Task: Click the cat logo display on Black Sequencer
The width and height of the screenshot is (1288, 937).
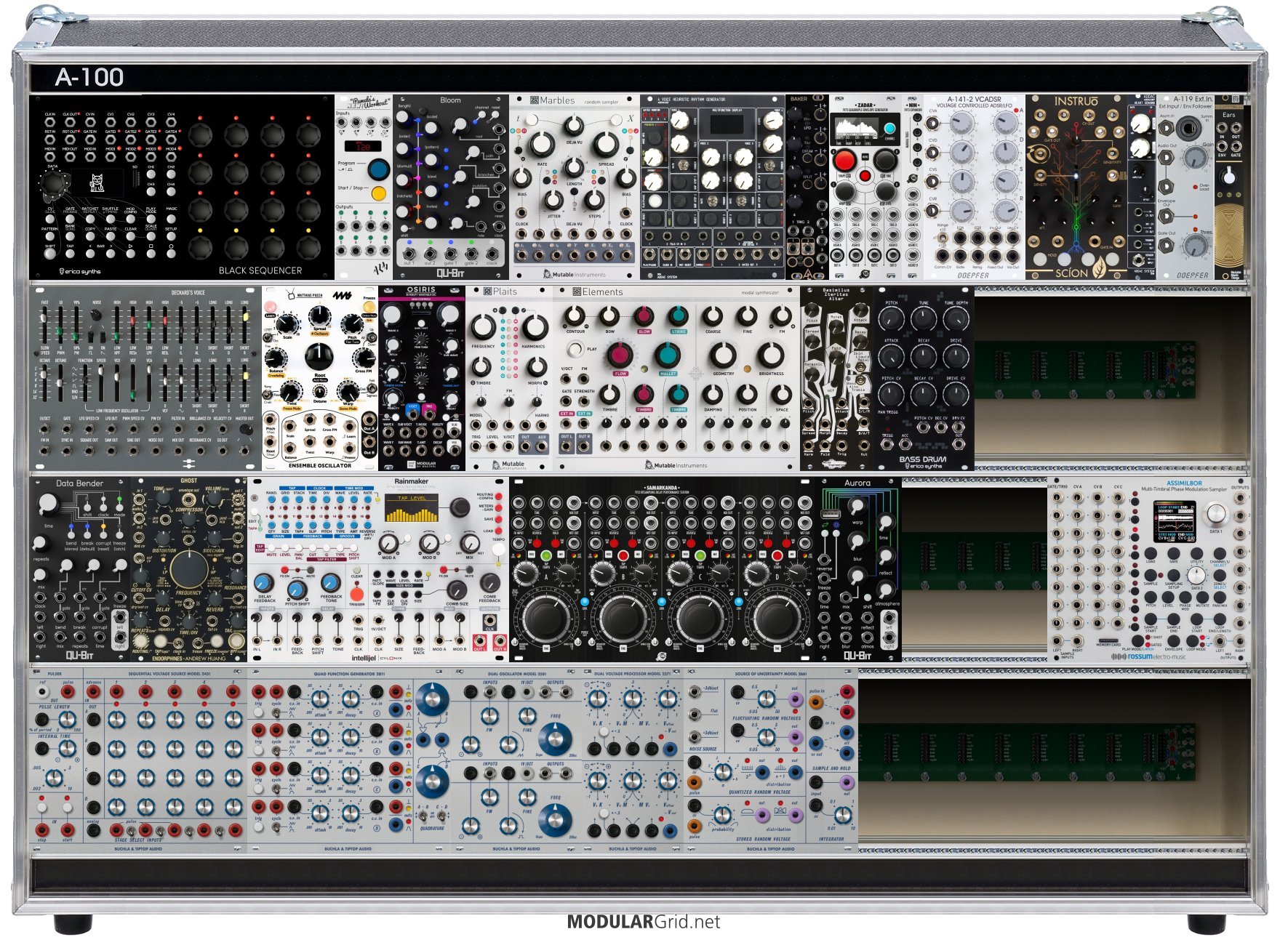Action: tap(97, 182)
